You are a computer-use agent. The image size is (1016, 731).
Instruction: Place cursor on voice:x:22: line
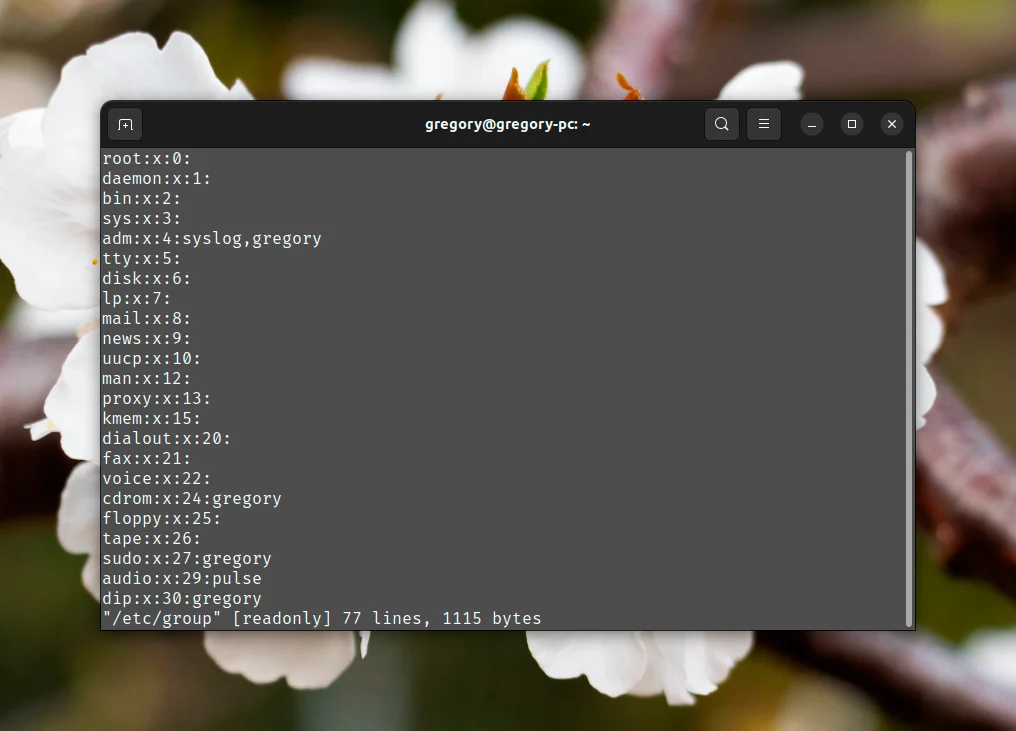(x=156, y=478)
